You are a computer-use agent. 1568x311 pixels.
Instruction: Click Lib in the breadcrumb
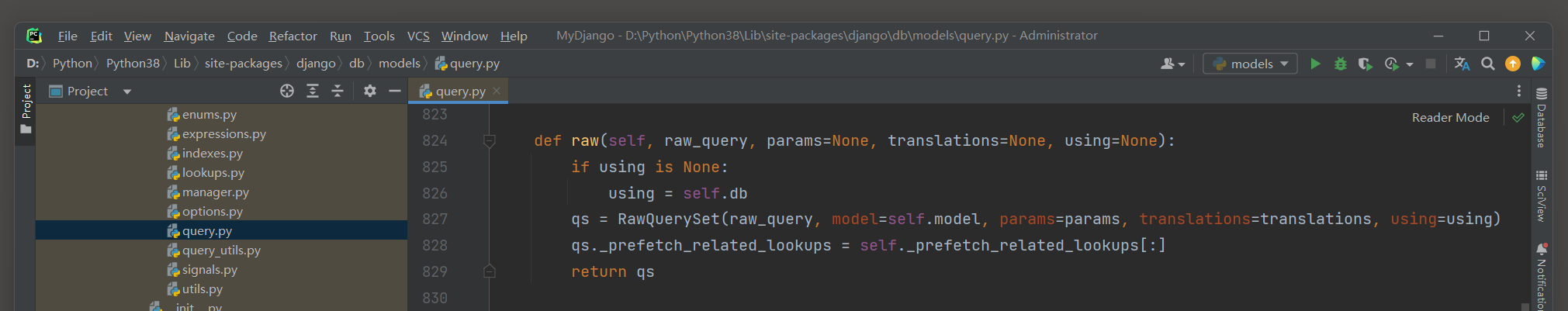pos(182,64)
